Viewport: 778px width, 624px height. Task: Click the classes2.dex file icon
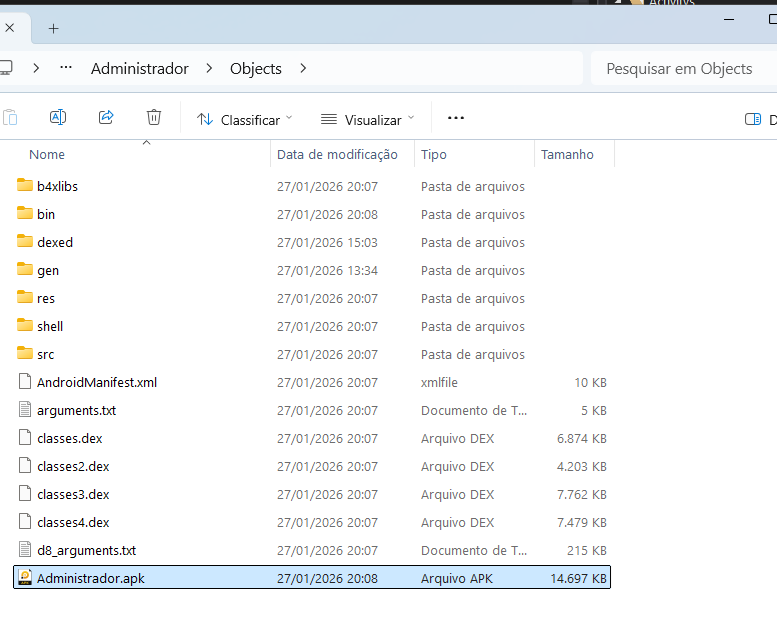pos(25,465)
